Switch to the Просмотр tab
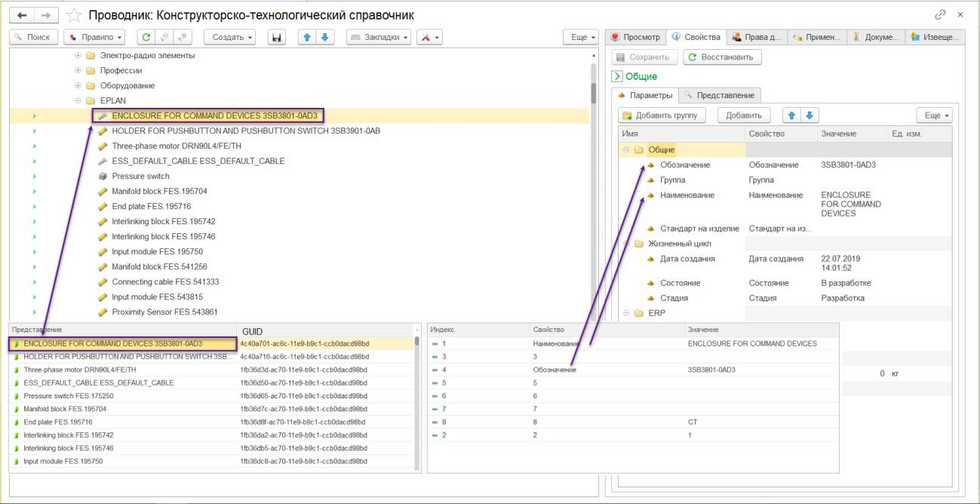This screenshot has width=980, height=504. pyautogui.click(x=636, y=37)
